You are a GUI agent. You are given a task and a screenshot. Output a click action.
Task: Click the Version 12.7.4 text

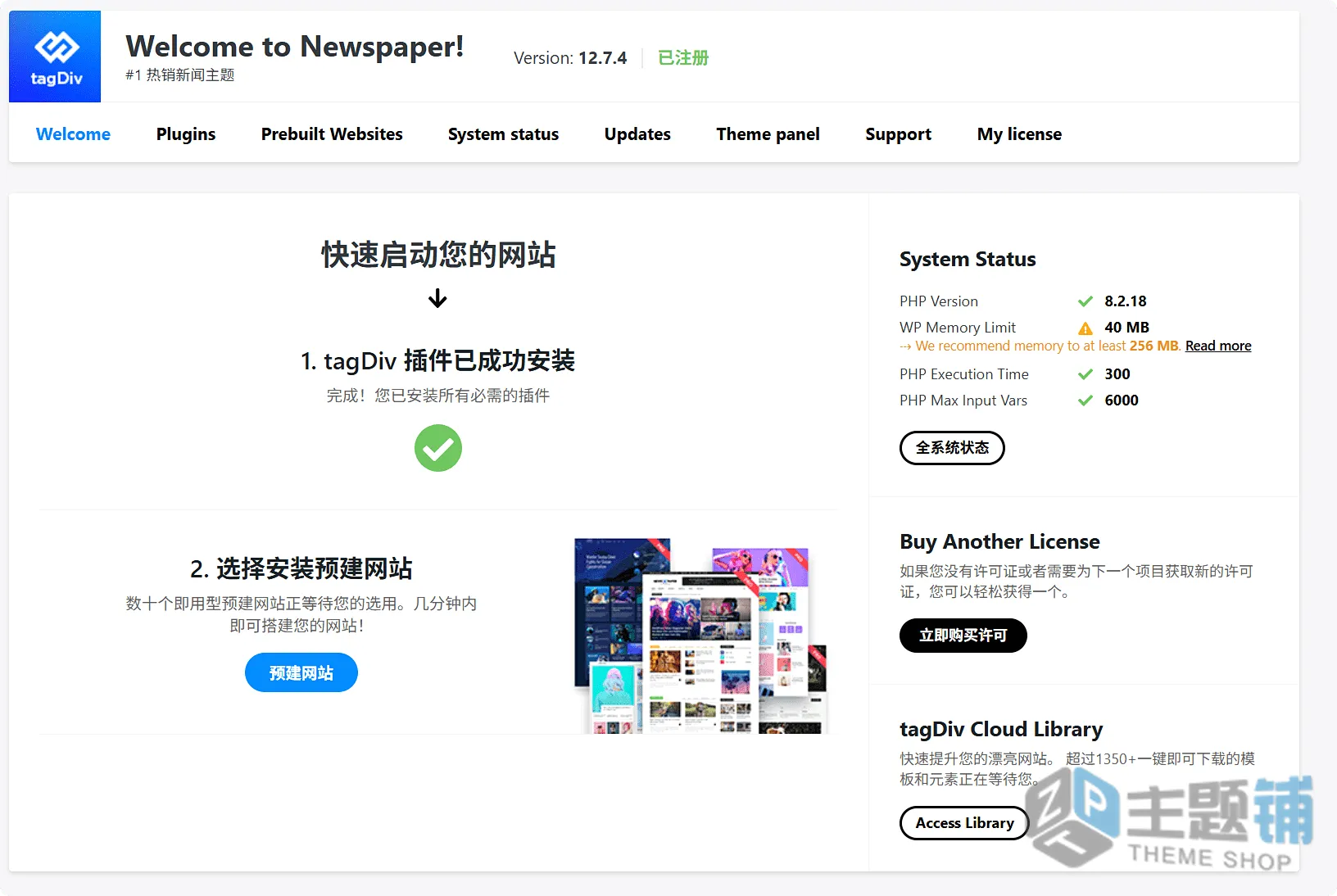tap(570, 58)
